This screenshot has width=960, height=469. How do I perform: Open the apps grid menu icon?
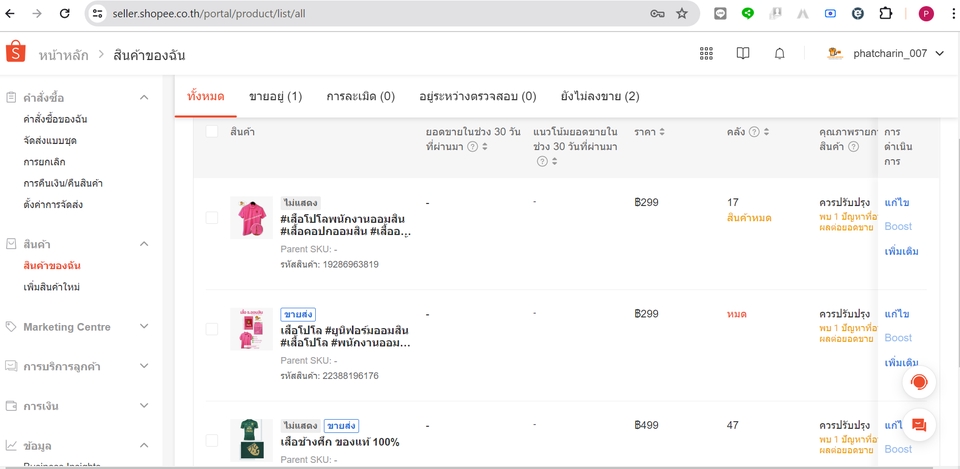pos(707,53)
